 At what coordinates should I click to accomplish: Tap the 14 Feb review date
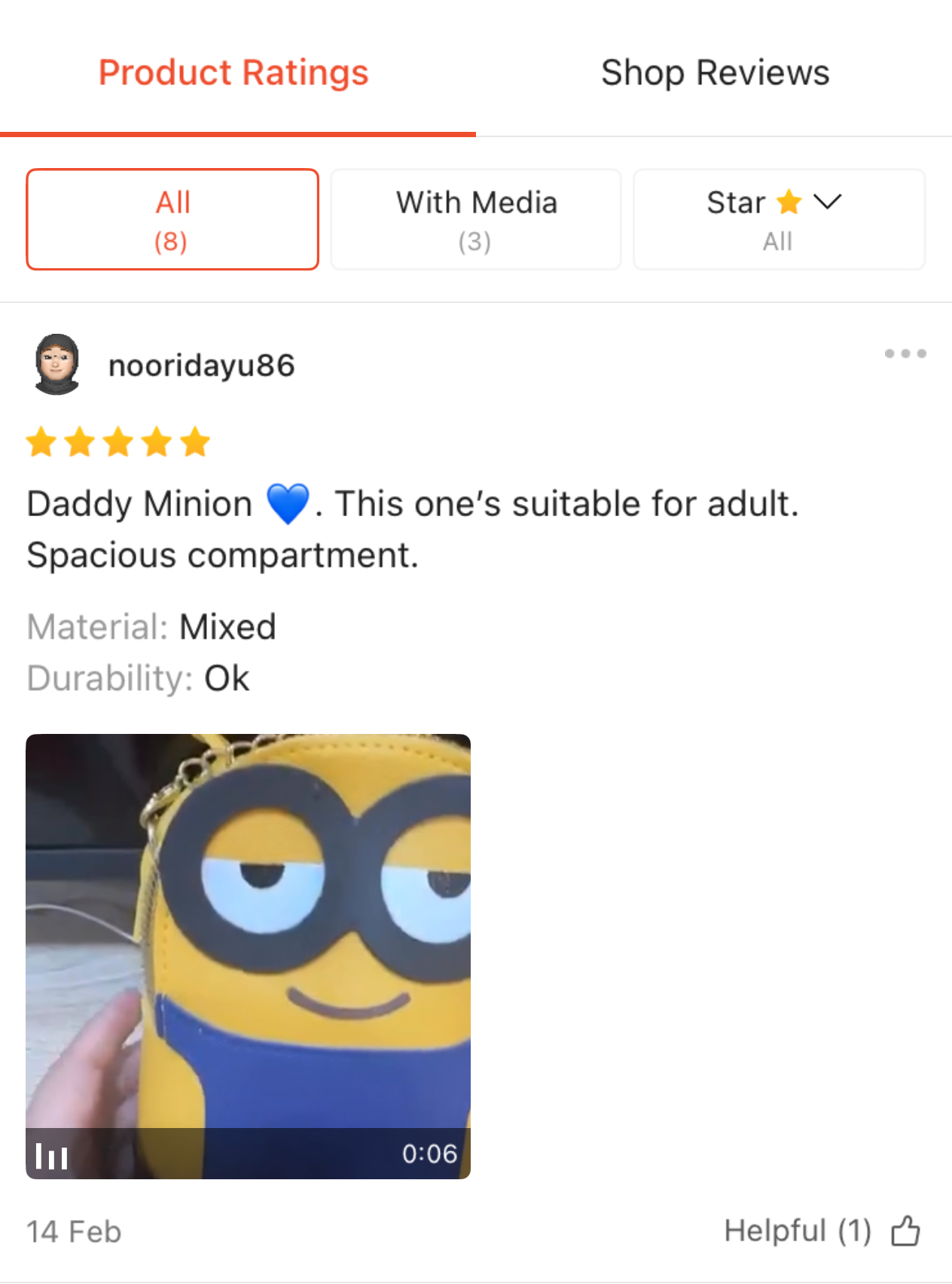point(74,1232)
